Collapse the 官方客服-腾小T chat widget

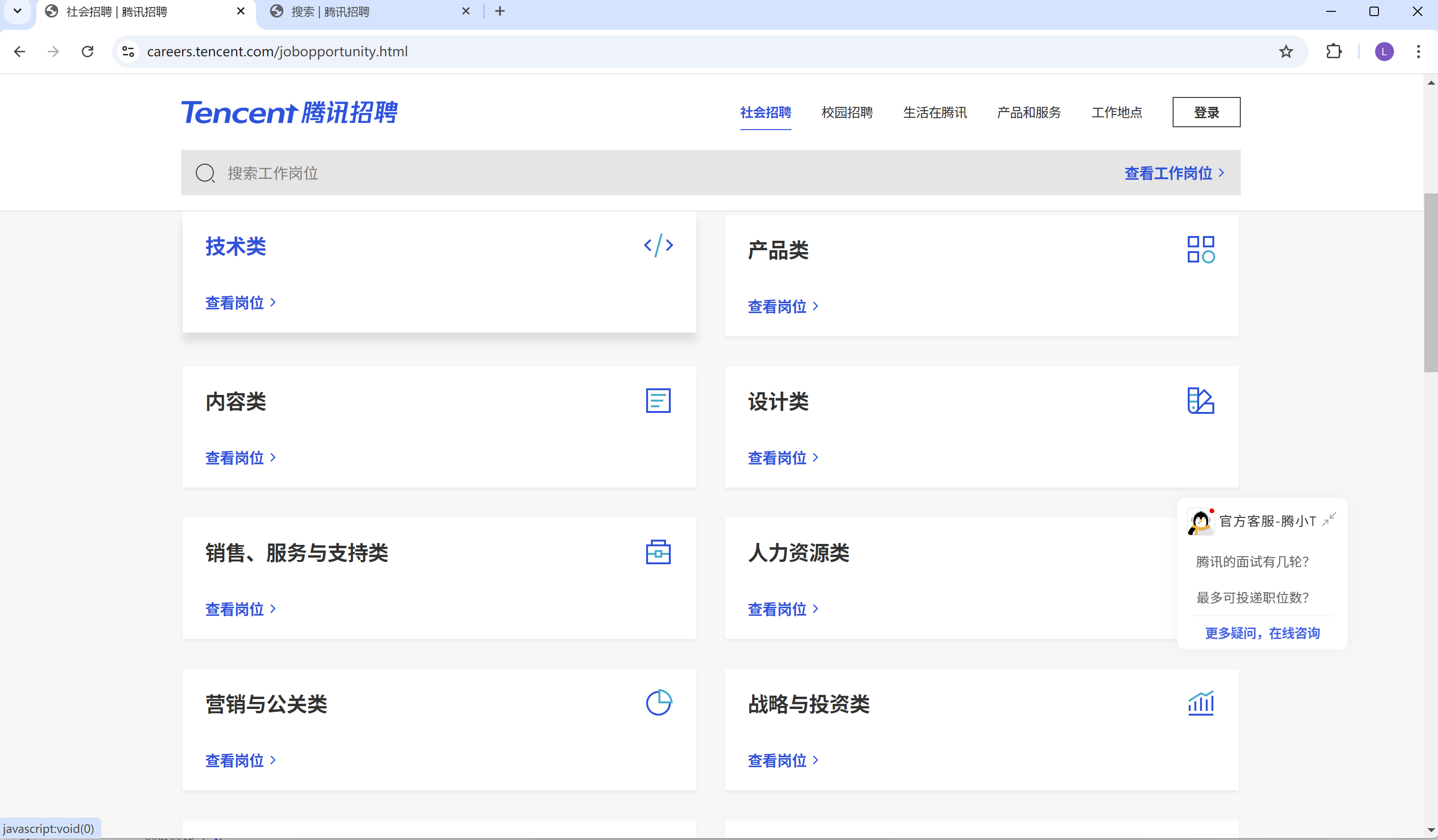coord(1329,519)
